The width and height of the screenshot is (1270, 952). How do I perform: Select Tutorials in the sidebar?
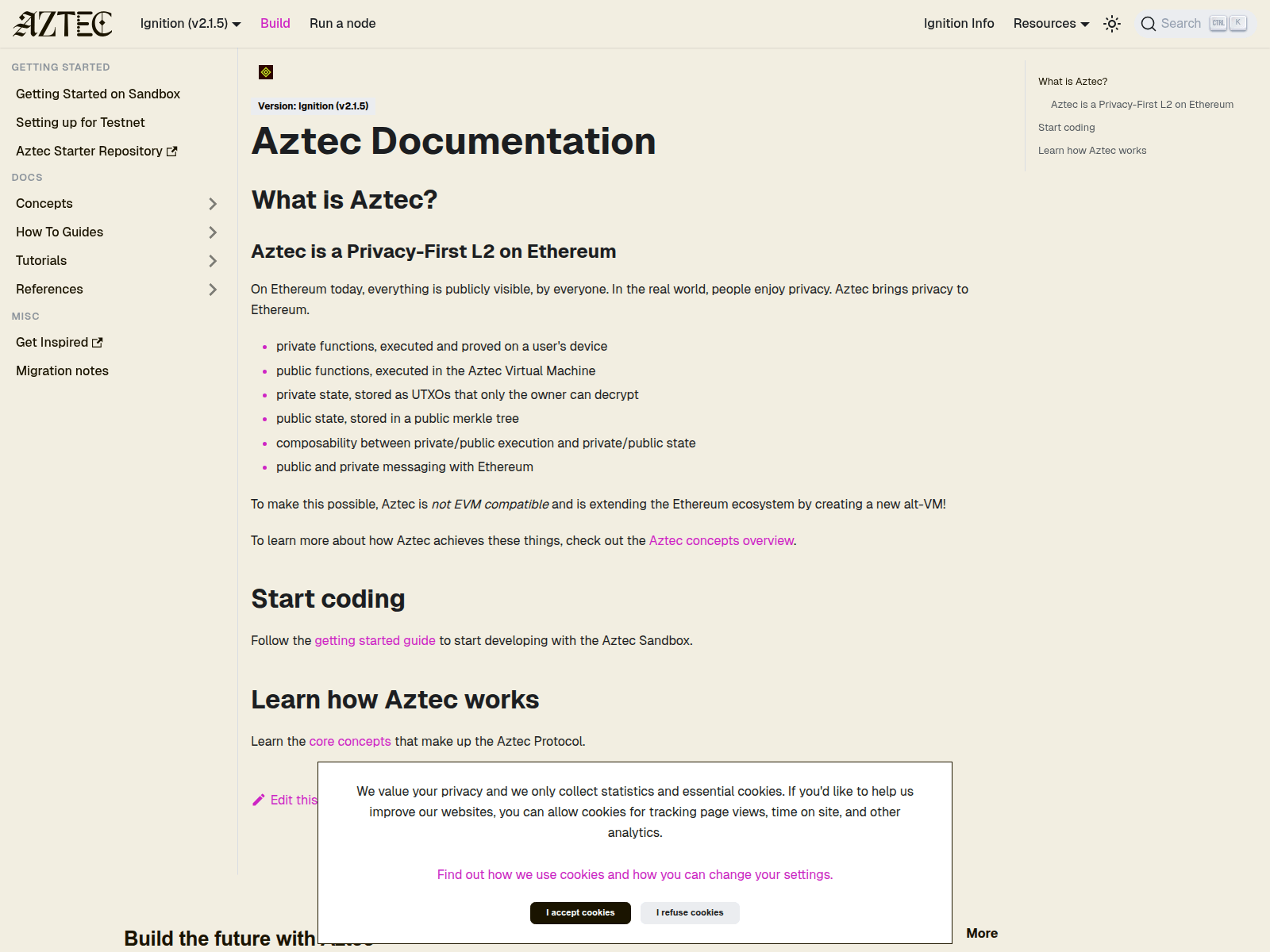tap(41, 260)
